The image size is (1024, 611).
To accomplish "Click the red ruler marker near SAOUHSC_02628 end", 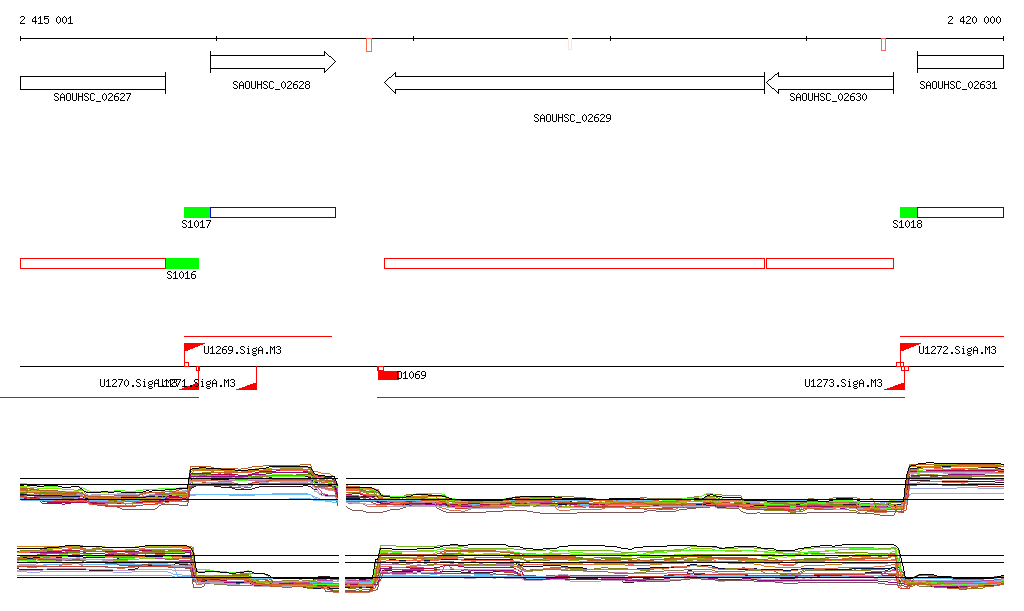I will point(369,44).
